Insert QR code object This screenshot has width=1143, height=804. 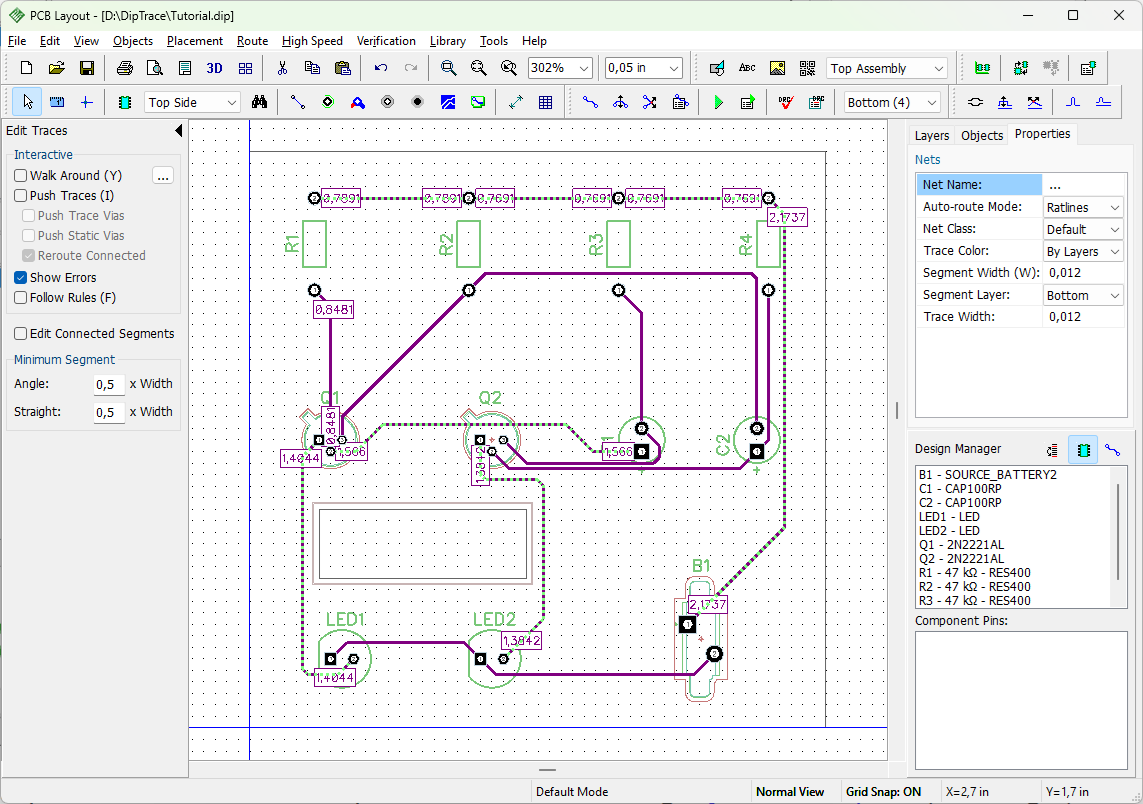(x=807, y=68)
